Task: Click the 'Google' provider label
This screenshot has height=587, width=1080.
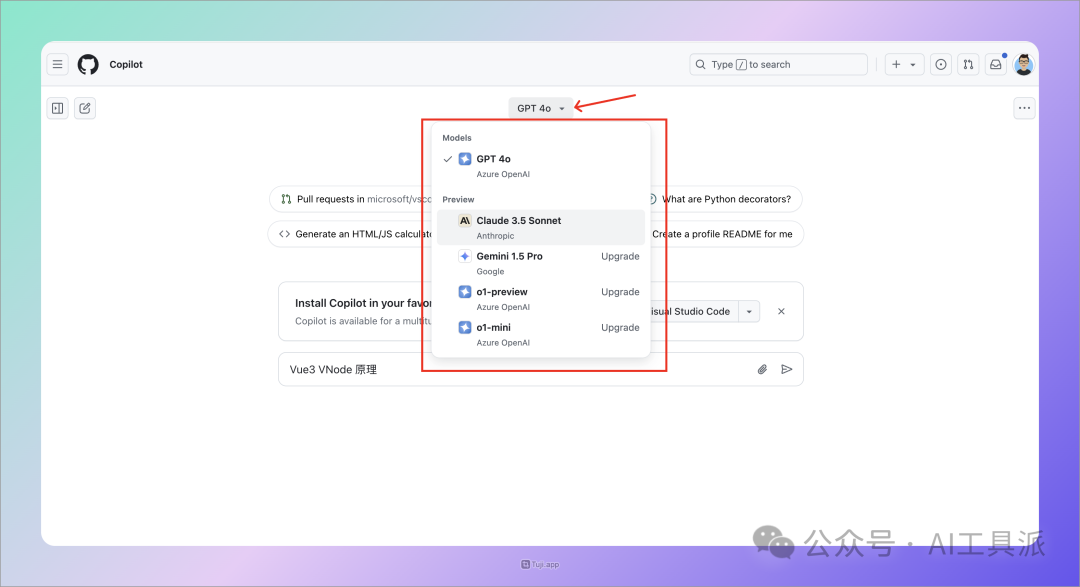Action: 490,271
